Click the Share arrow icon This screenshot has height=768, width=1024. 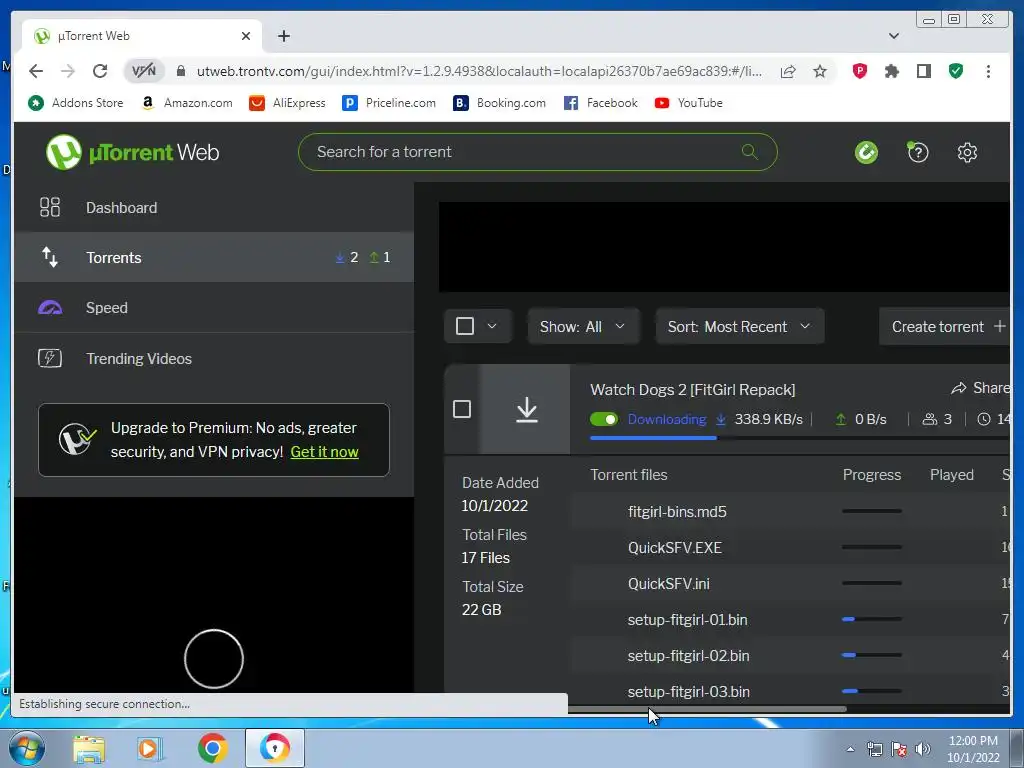point(959,389)
